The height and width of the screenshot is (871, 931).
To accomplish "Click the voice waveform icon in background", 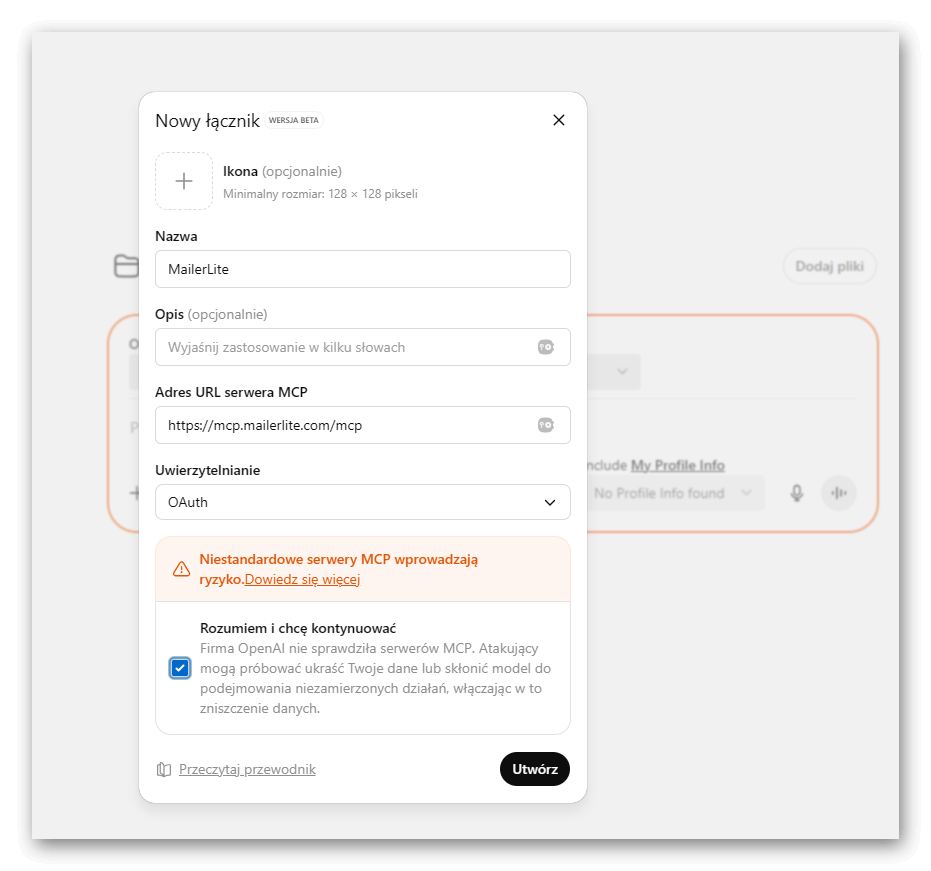I will 838,493.
